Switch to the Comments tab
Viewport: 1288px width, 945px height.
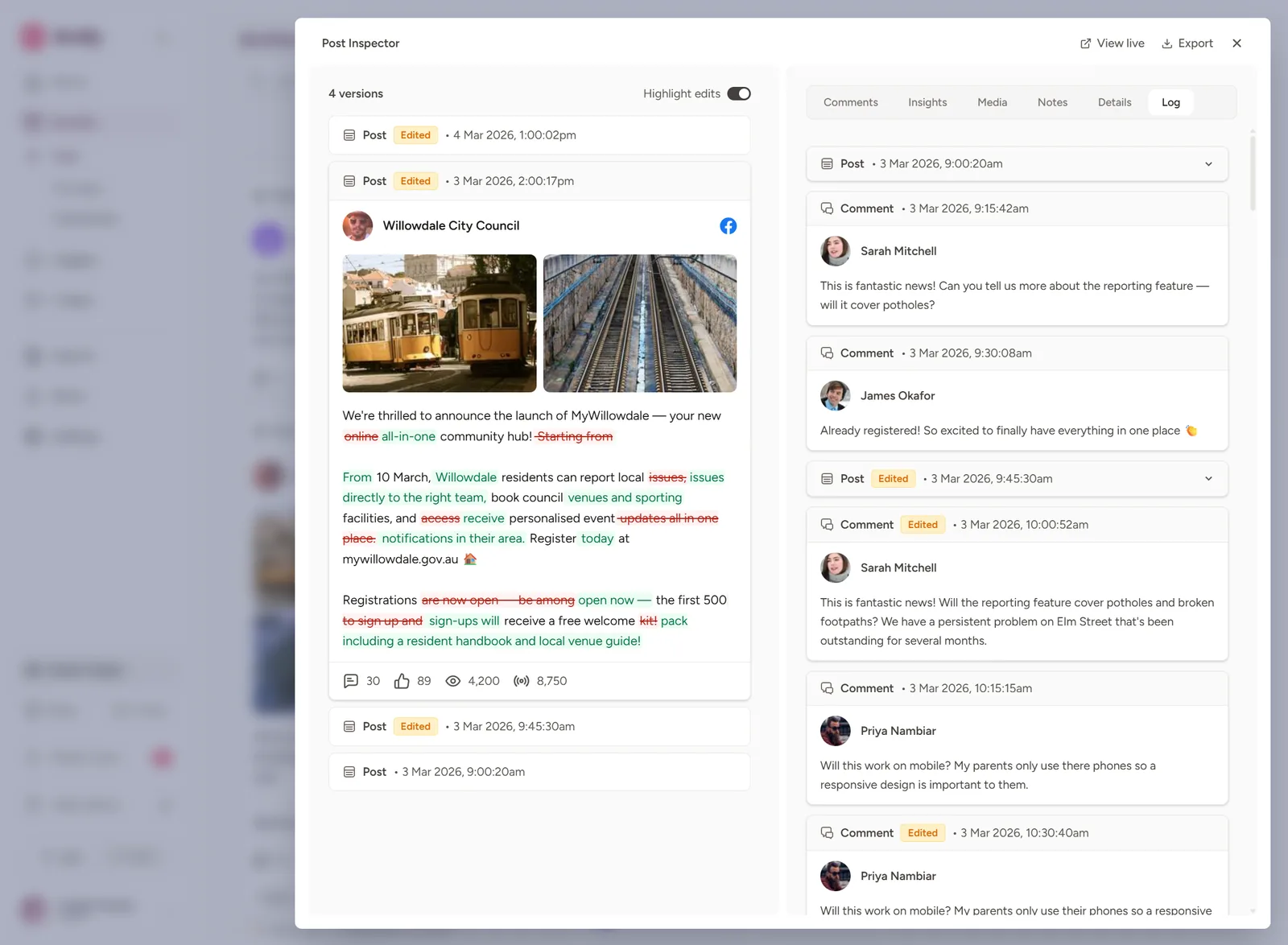(851, 102)
